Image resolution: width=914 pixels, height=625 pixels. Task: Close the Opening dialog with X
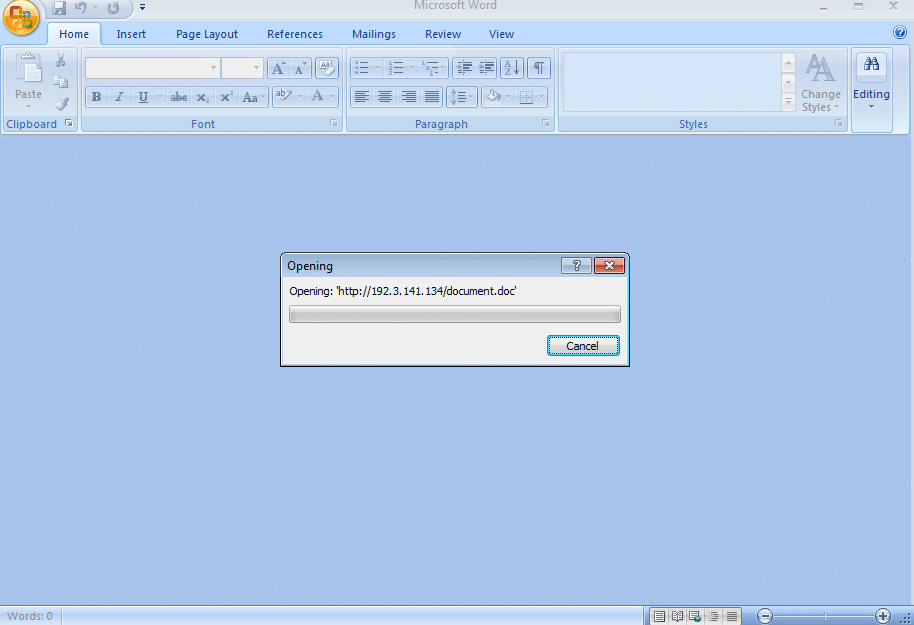point(609,266)
